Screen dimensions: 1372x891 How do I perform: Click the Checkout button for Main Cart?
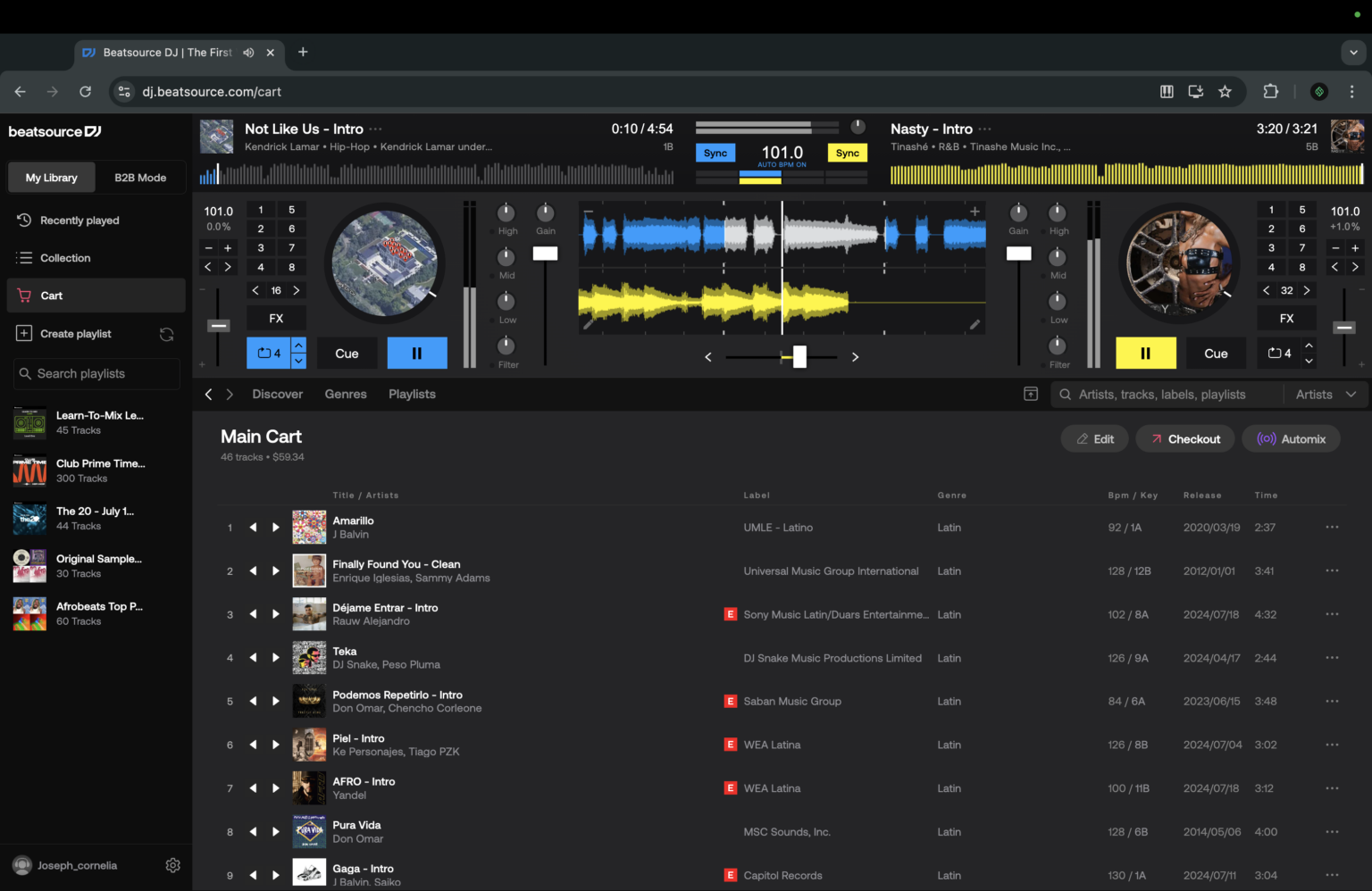[x=1184, y=438]
